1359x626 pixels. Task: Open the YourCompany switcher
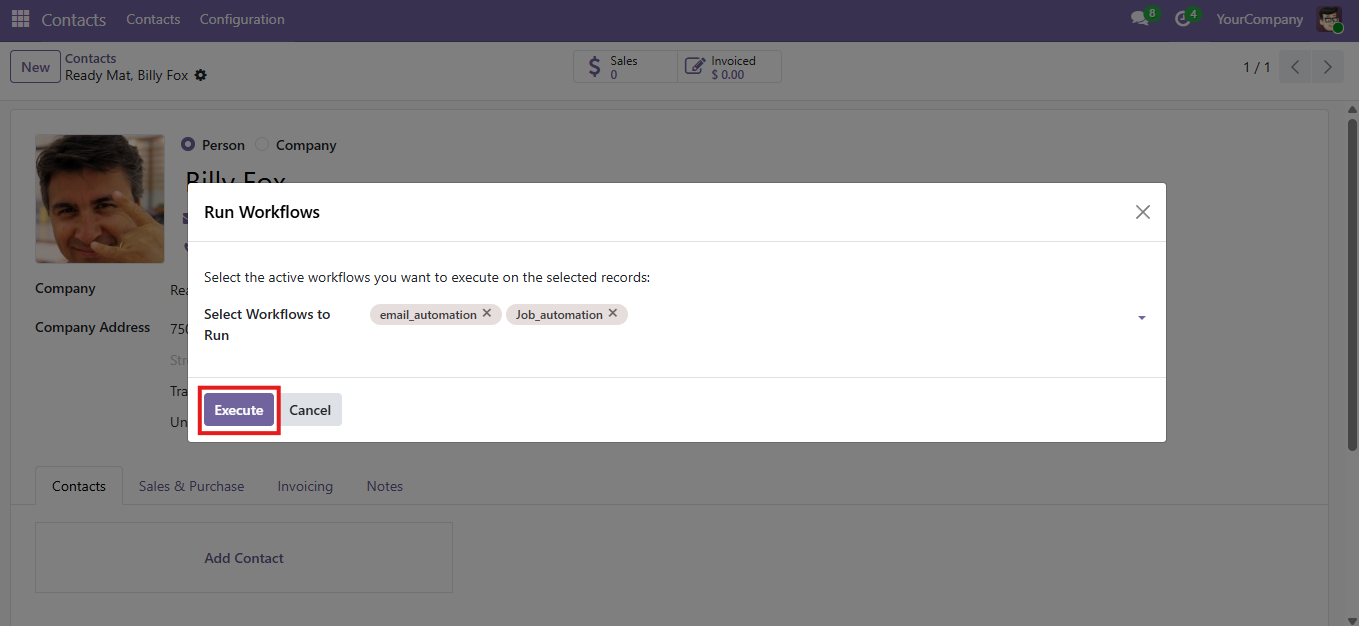[x=1260, y=19]
